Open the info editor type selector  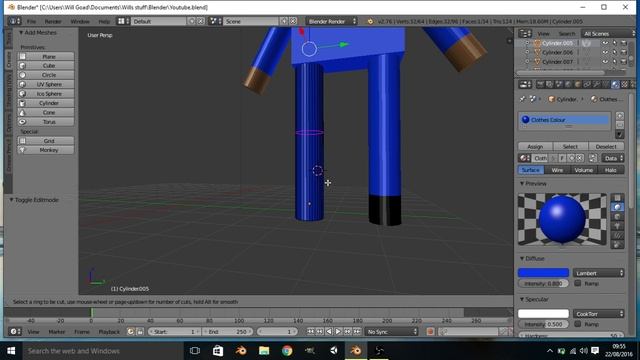(x=14, y=21)
